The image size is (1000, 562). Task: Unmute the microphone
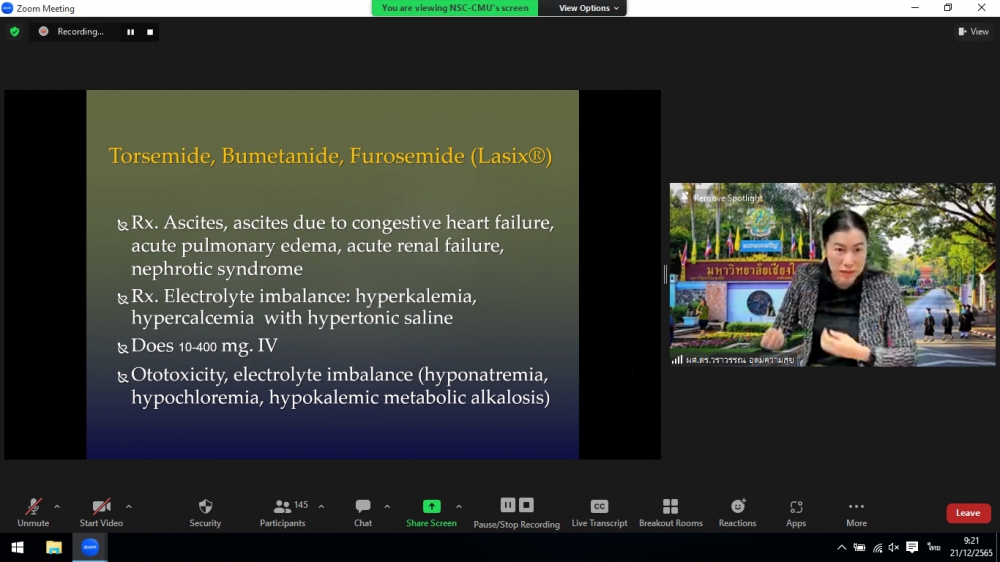(x=33, y=507)
